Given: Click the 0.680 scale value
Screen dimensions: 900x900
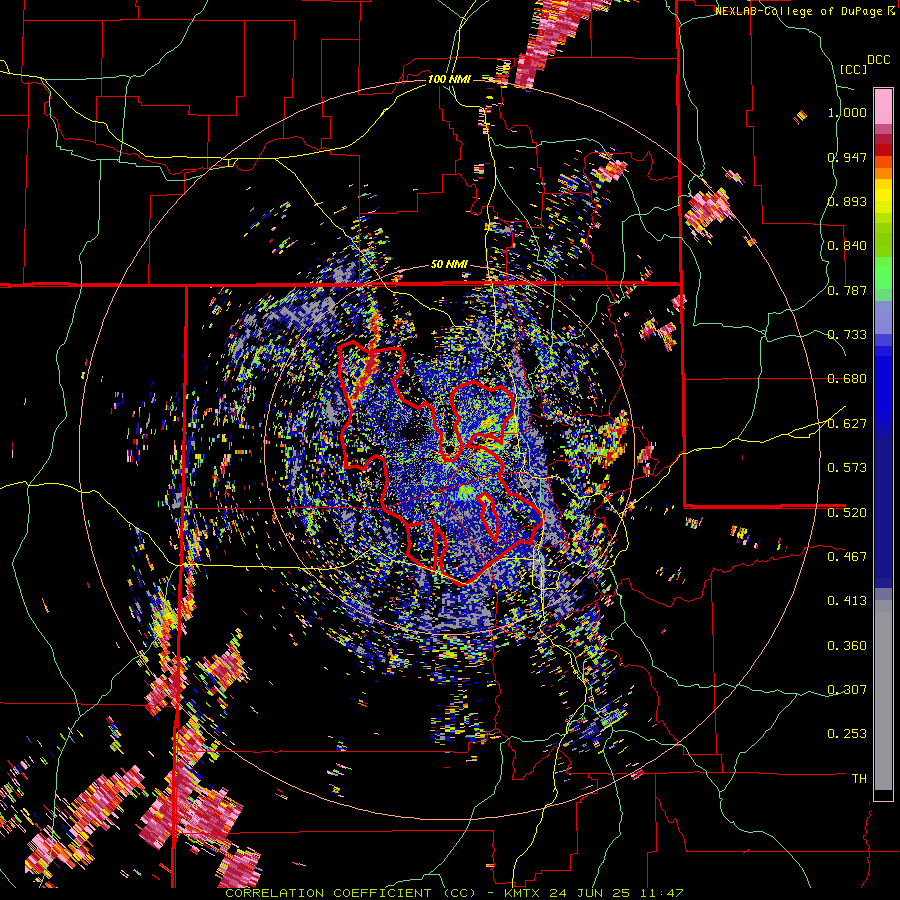Looking at the screenshot, I should [x=847, y=379].
